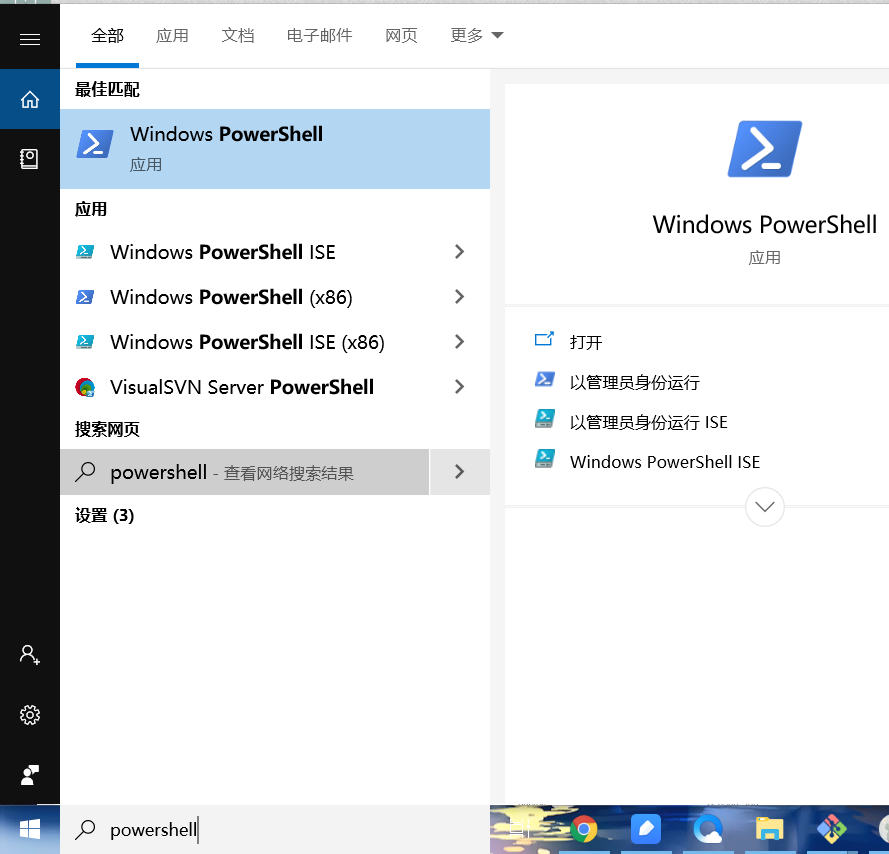This screenshot has width=889, height=854.
Task: Click the run-as-administrator PowerShell icon
Action: coord(544,379)
